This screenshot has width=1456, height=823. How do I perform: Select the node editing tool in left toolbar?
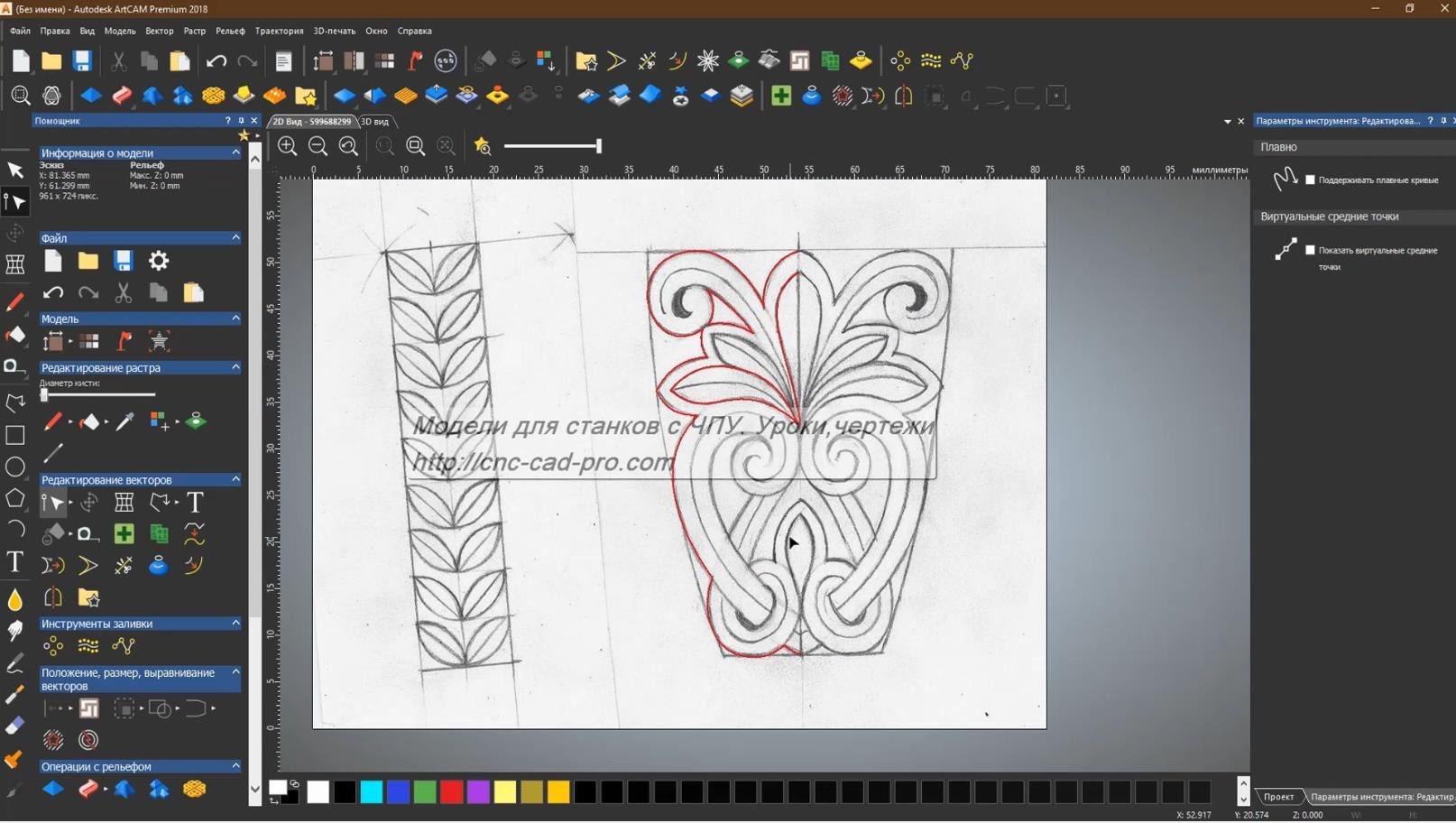pyautogui.click(x=15, y=201)
